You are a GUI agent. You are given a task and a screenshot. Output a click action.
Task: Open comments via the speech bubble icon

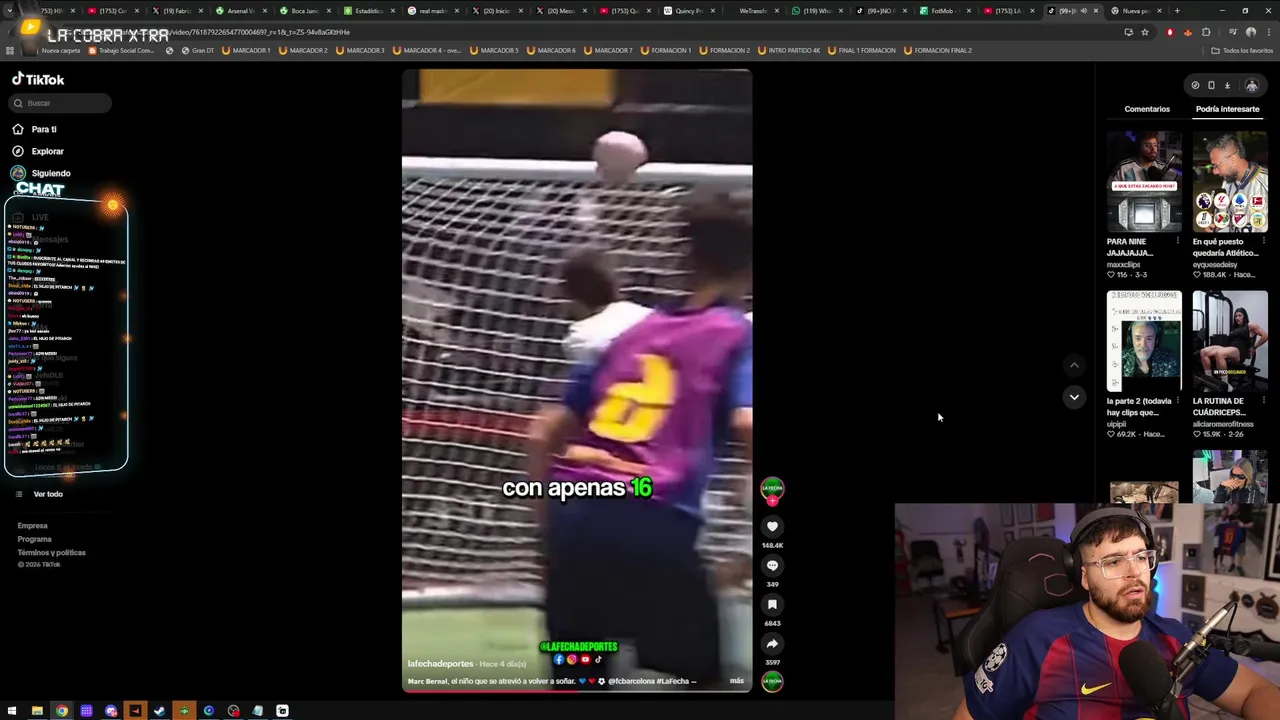click(x=772, y=565)
